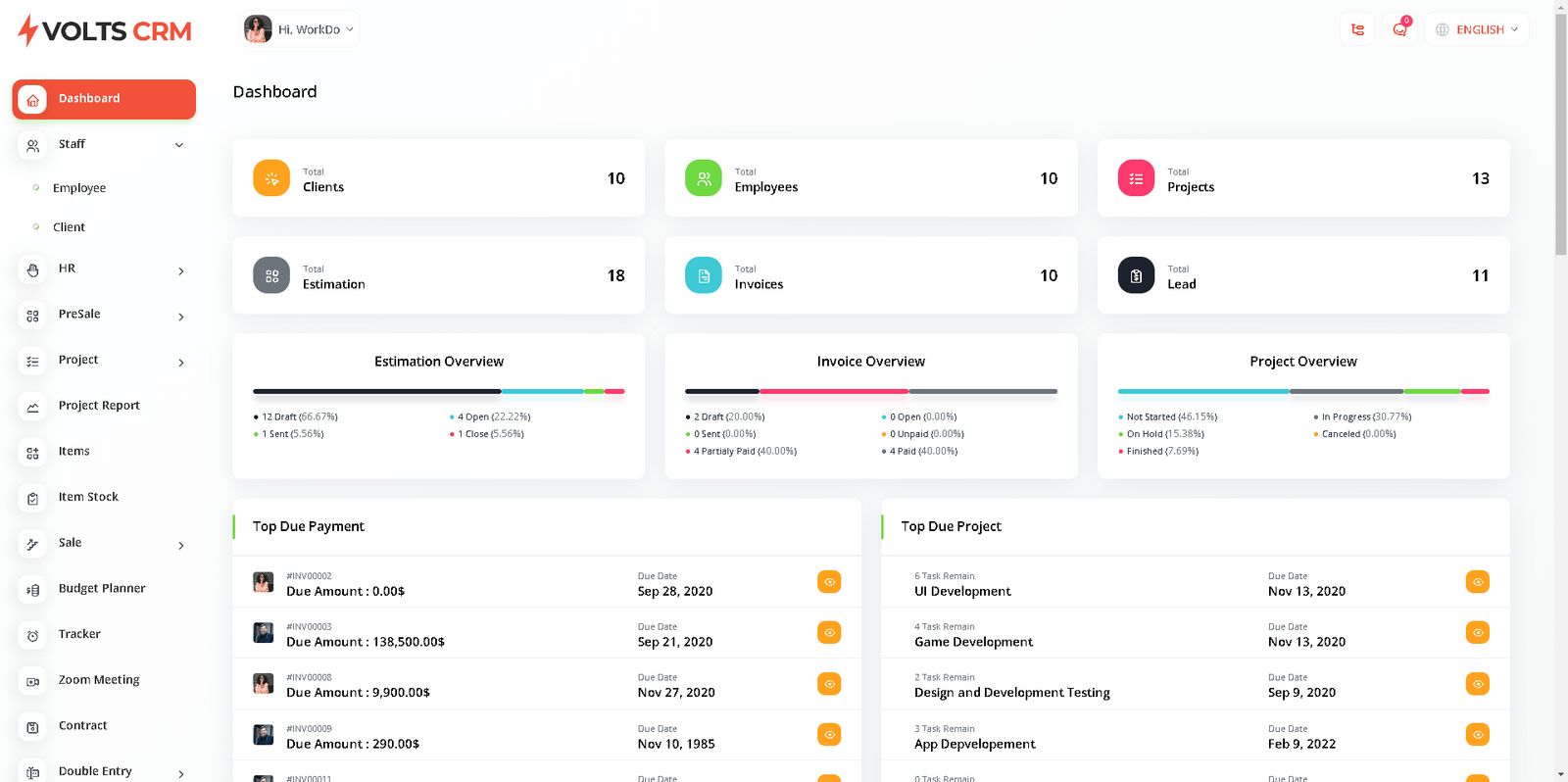View invoice #INV00009 with eye button
Viewport: 1568px width, 782px height.
point(829,735)
